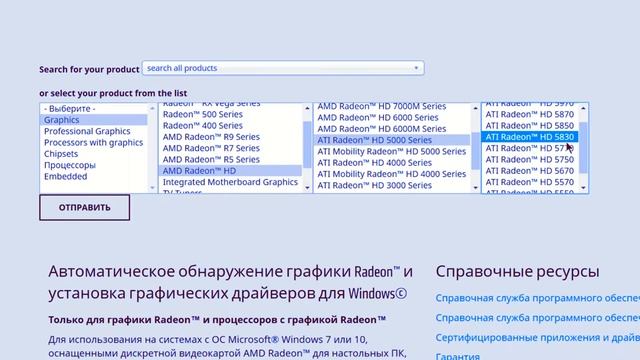Image resolution: width=640 pixels, height=360 pixels.
Task: Select AMD Radeon™ HD entry
Action: coord(230,171)
